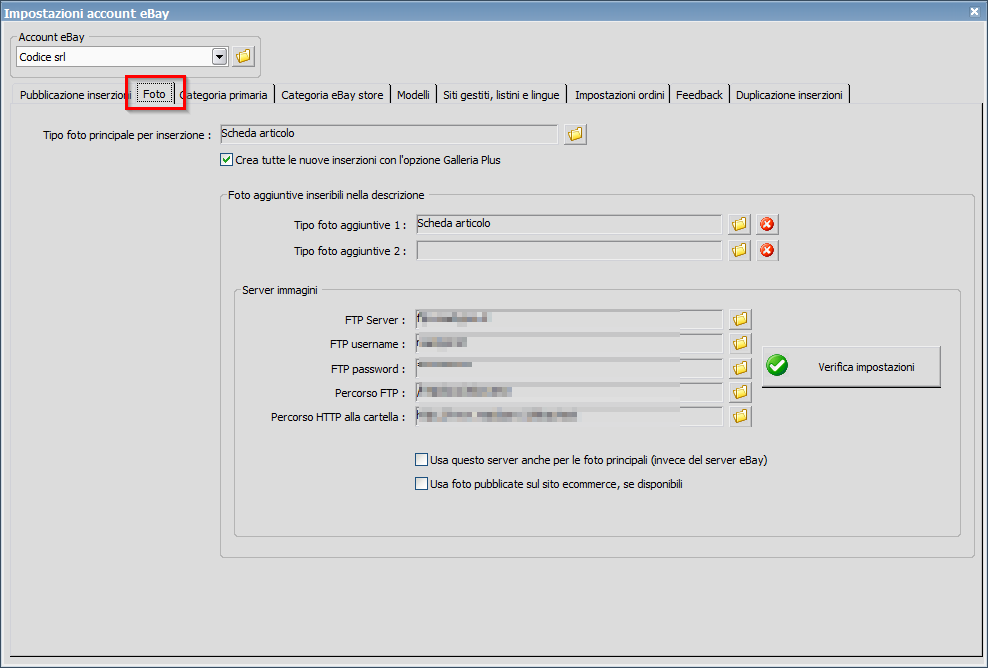Click the FTP Server input field
Viewport: 988px width, 668px height.
(x=569, y=319)
